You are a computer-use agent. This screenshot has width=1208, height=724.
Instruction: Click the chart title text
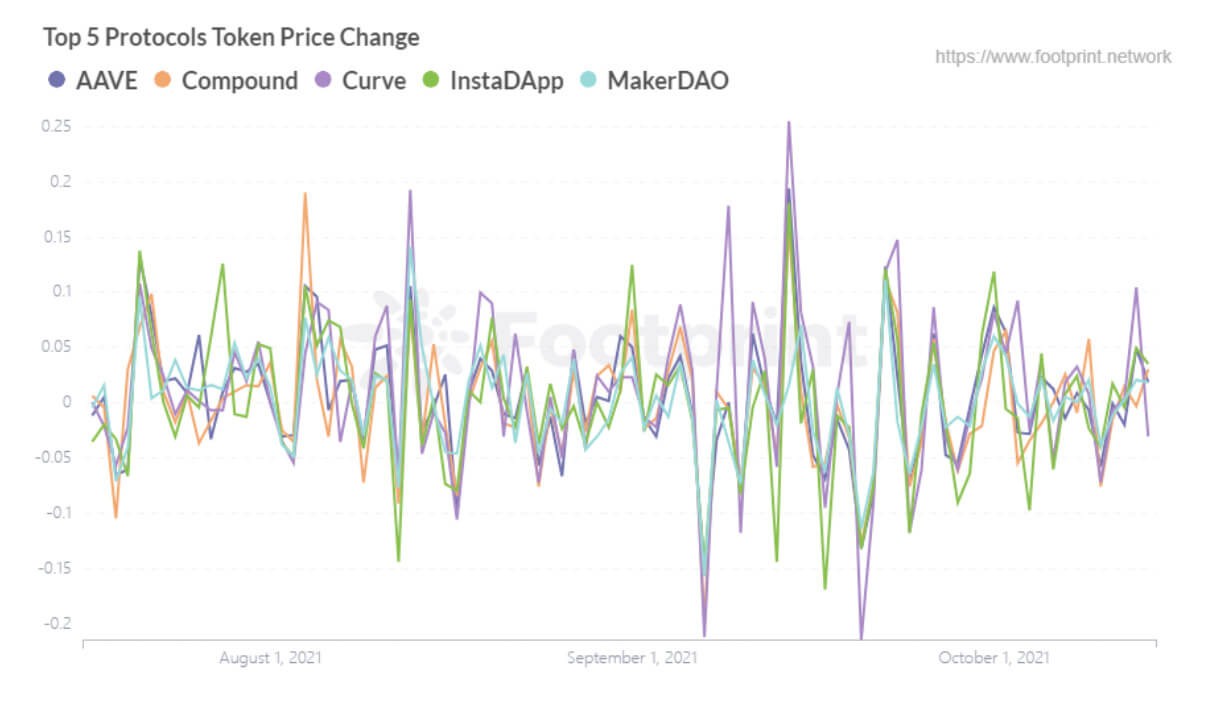[x=231, y=38]
